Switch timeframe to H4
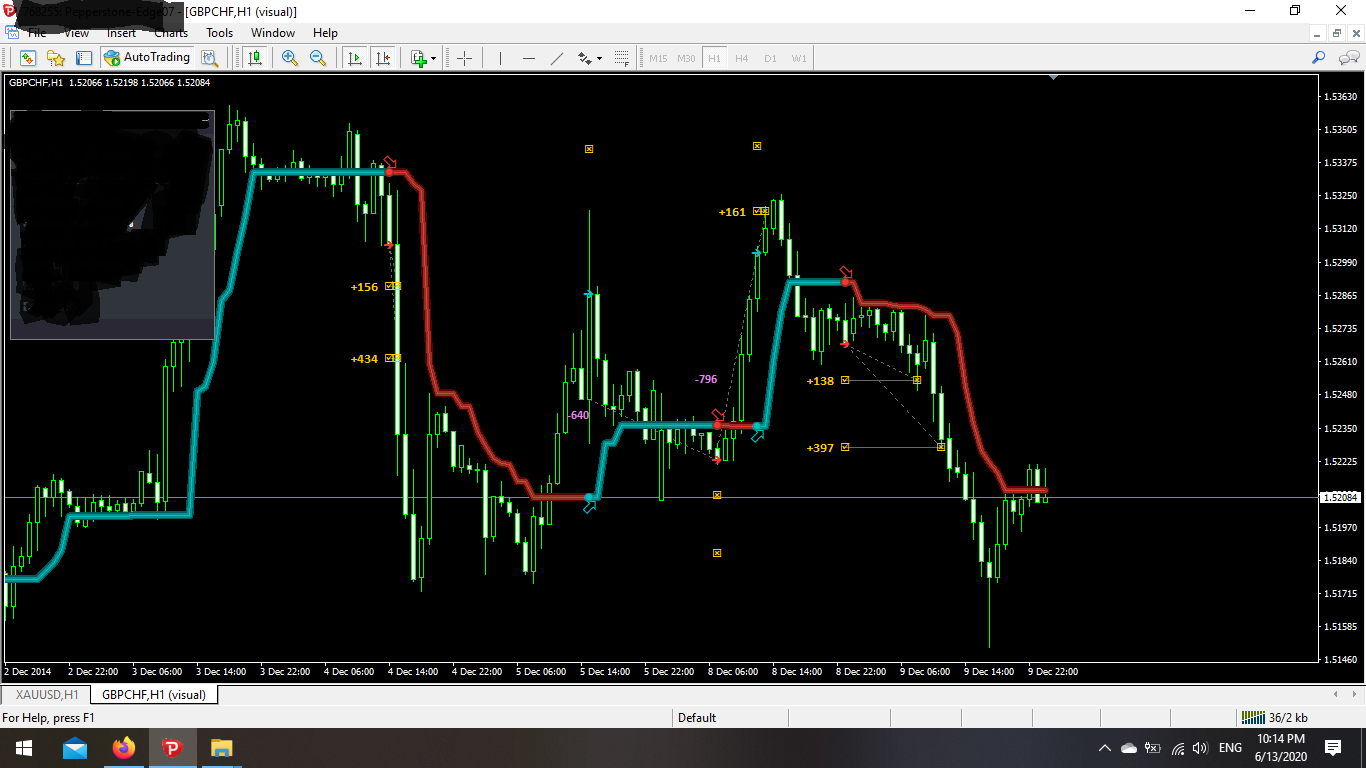 (742, 58)
